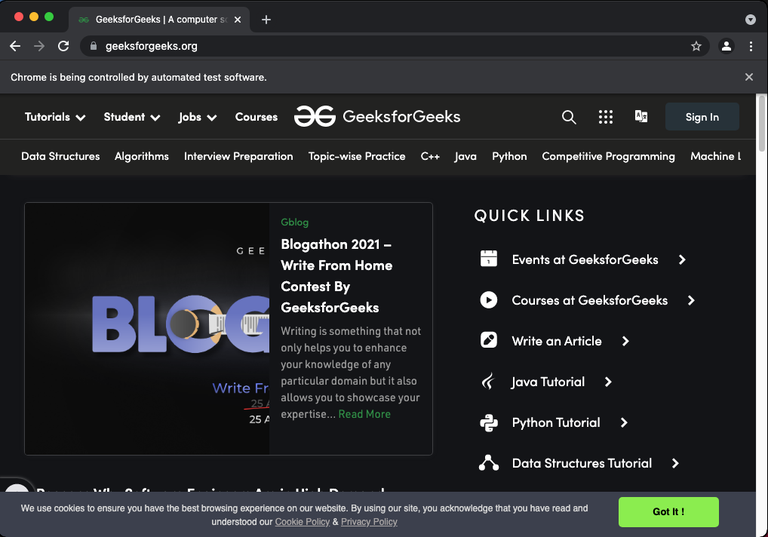The image size is (768, 537).
Task: Click the browser back arrow
Action: 15,46
